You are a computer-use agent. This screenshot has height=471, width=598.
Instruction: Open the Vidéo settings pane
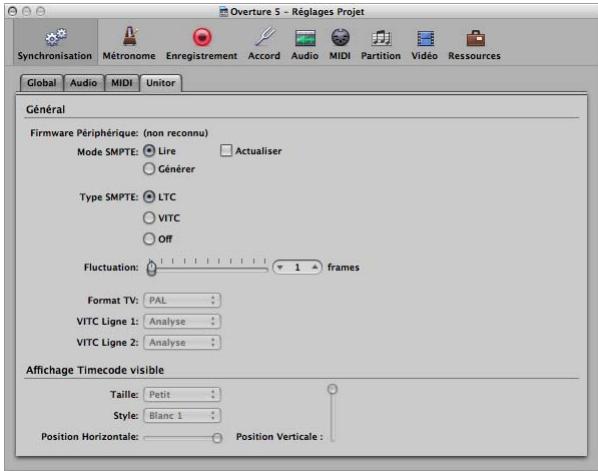(424, 44)
